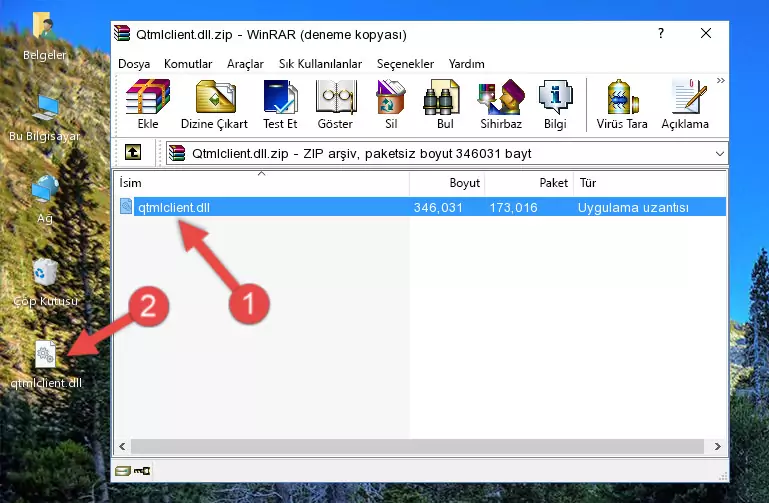Sort list by Tür column
The image size is (769, 503).
coord(649,182)
